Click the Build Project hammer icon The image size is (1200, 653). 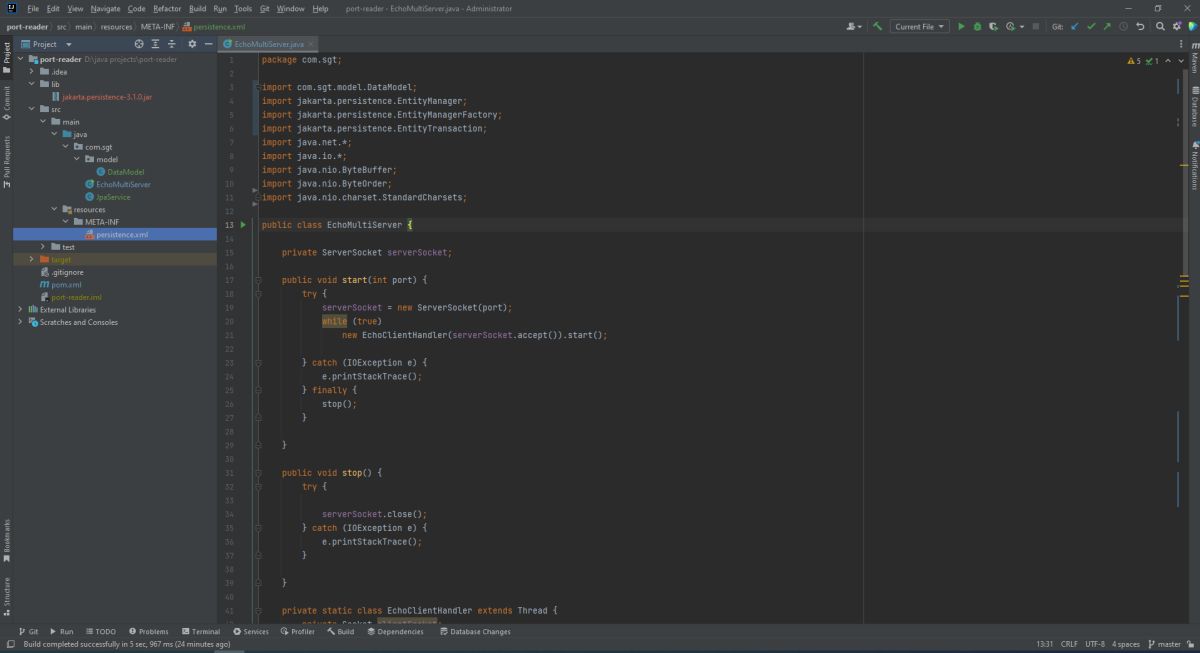pyautogui.click(x=877, y=26)
